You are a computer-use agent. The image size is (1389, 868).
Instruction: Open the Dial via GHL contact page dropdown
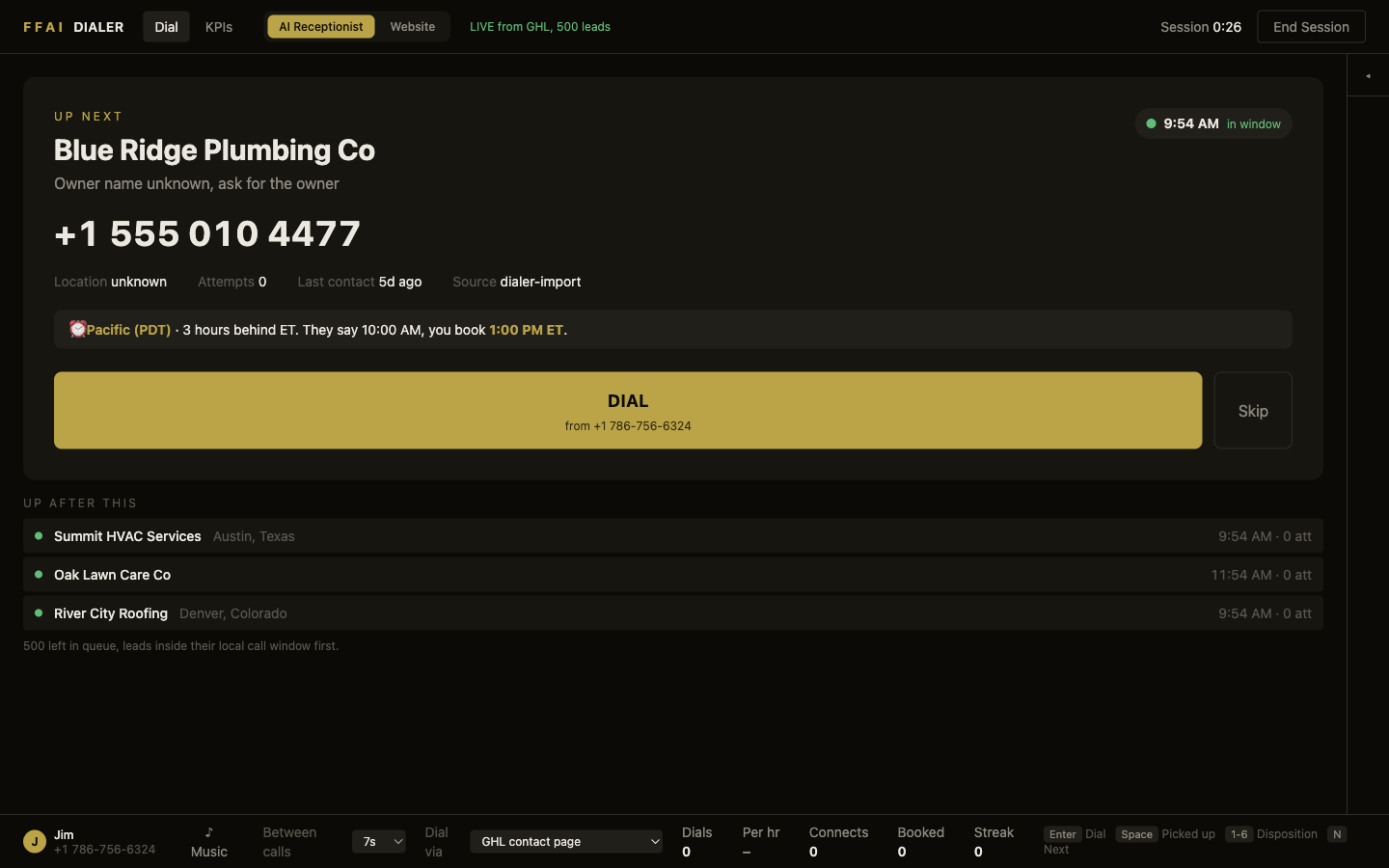[566, 842]
